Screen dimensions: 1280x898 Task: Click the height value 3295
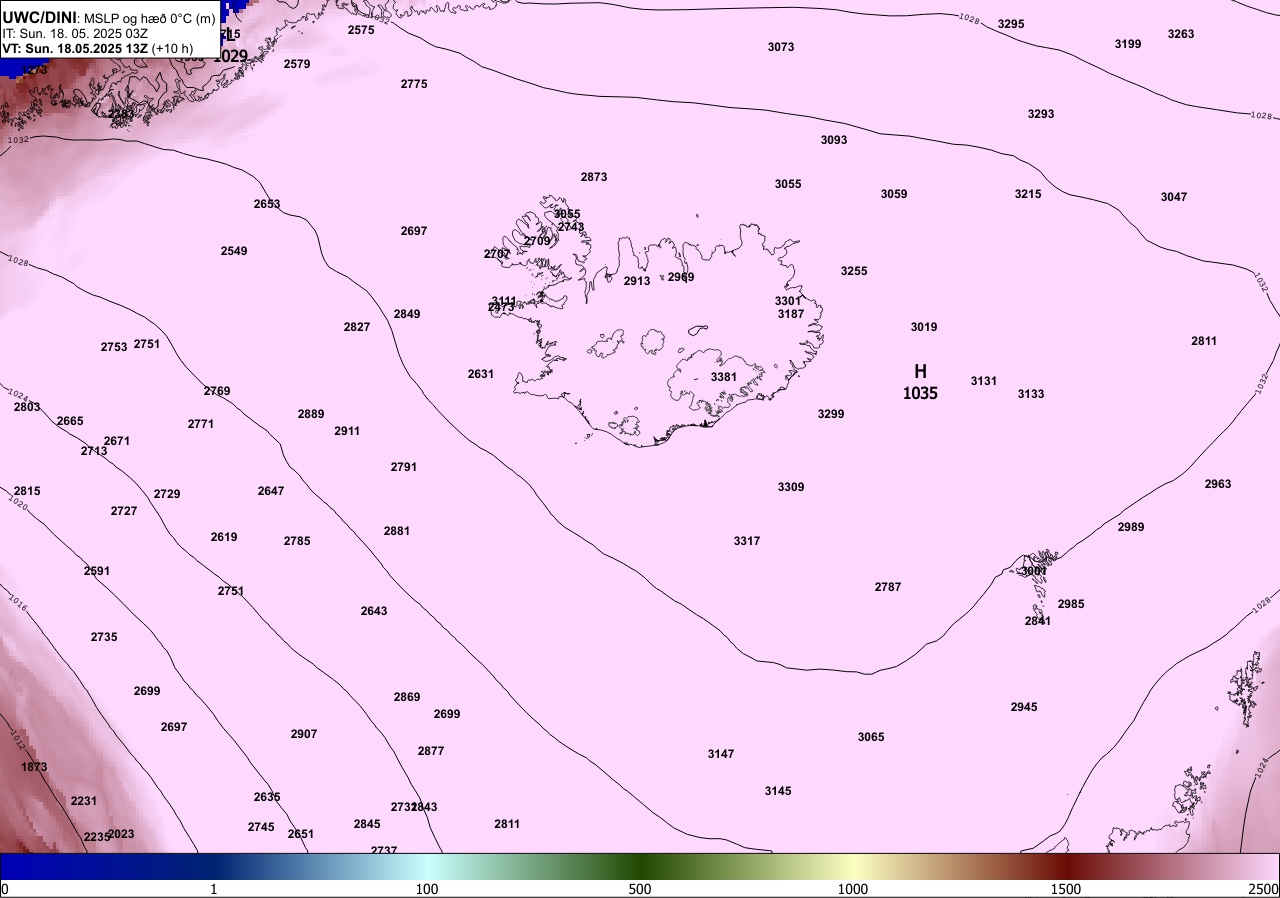[x=1011, y=24]
